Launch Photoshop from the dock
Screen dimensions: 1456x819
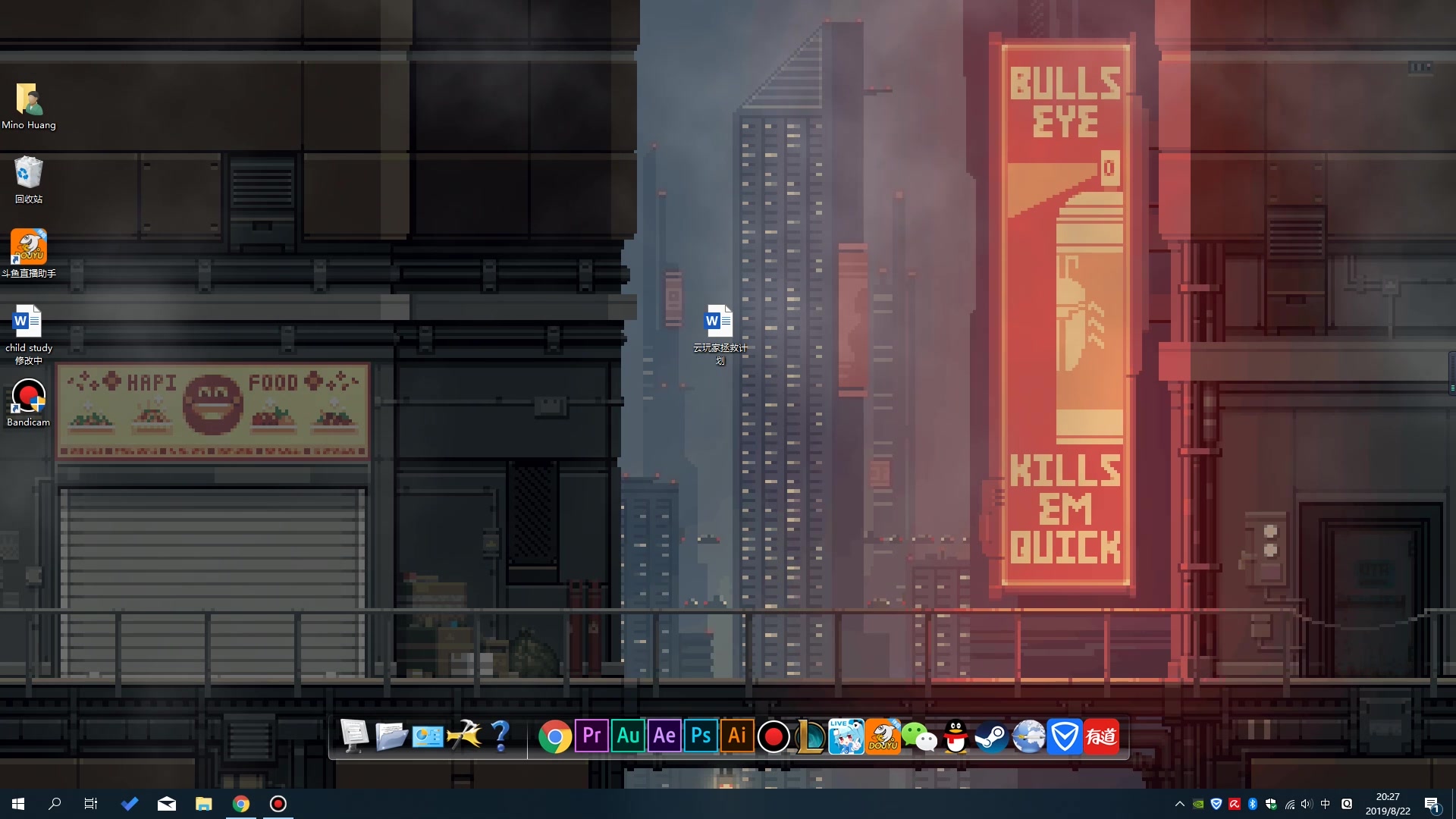[x=701, y=736]
